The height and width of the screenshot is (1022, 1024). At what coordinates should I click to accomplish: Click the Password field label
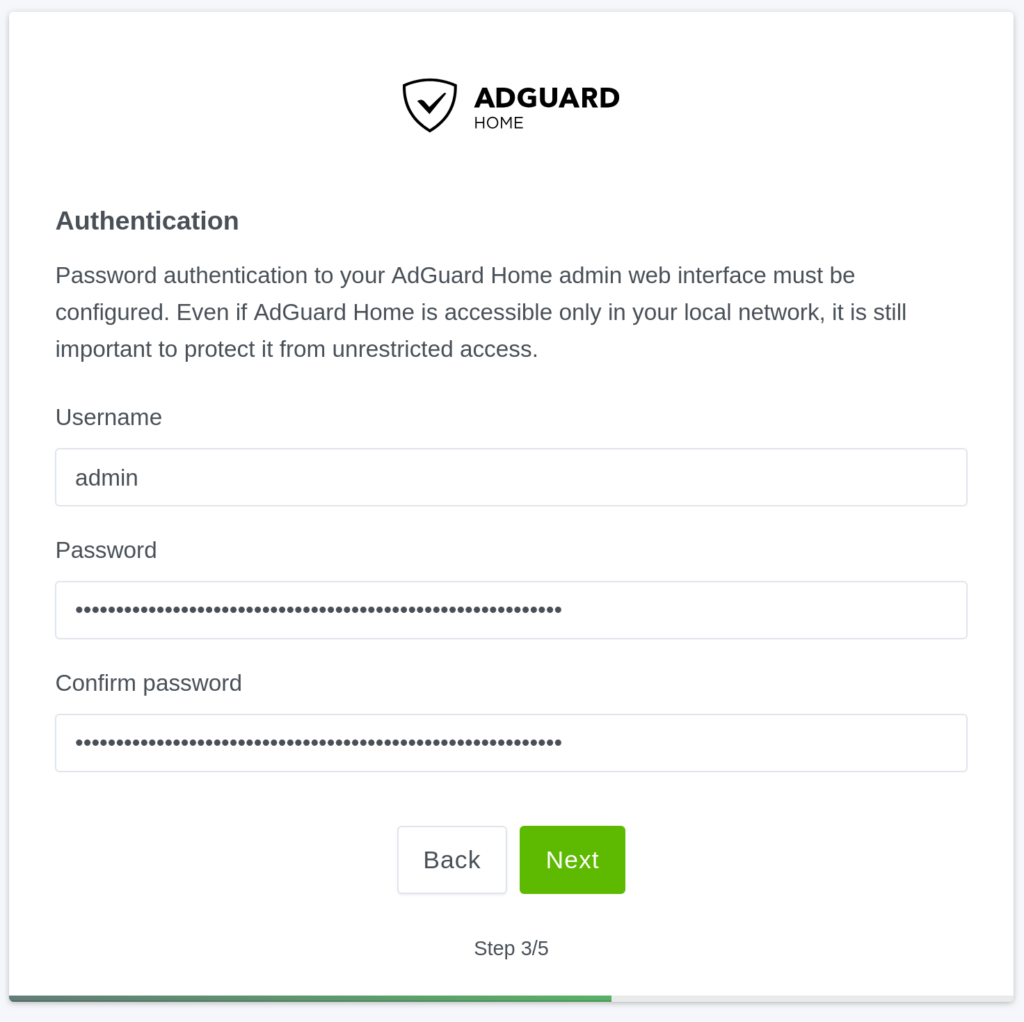[x=106, y=550]
